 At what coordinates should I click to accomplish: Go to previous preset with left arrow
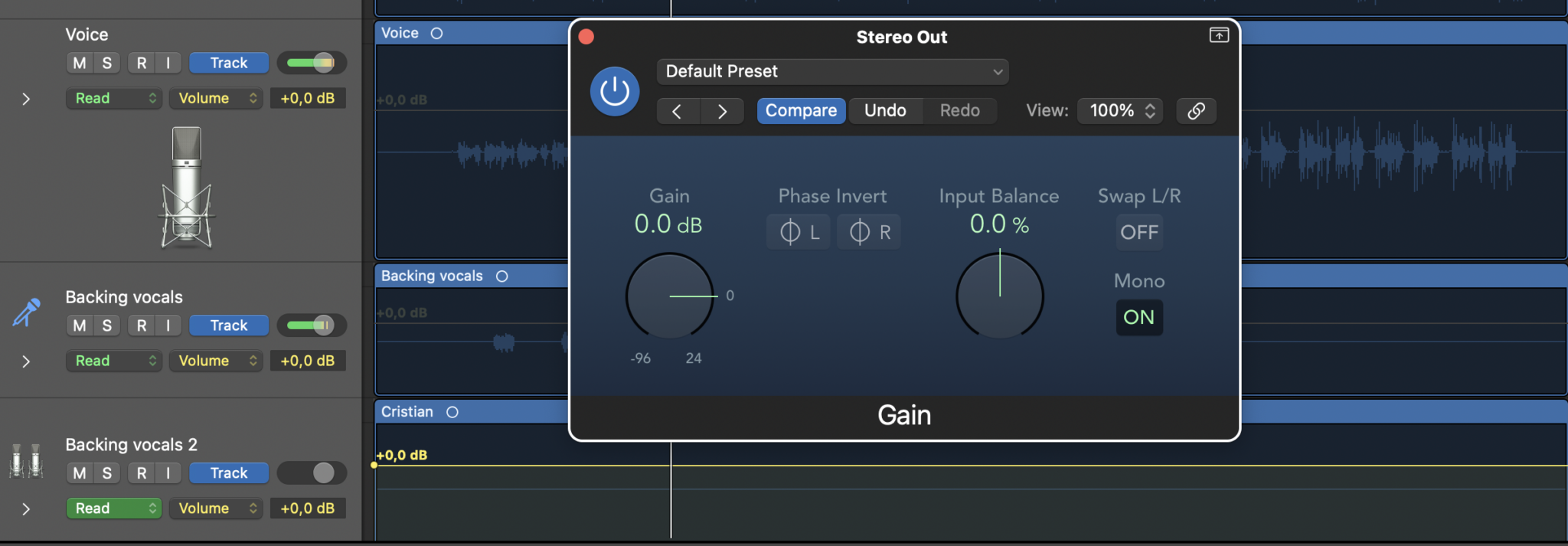click(677, 111)
